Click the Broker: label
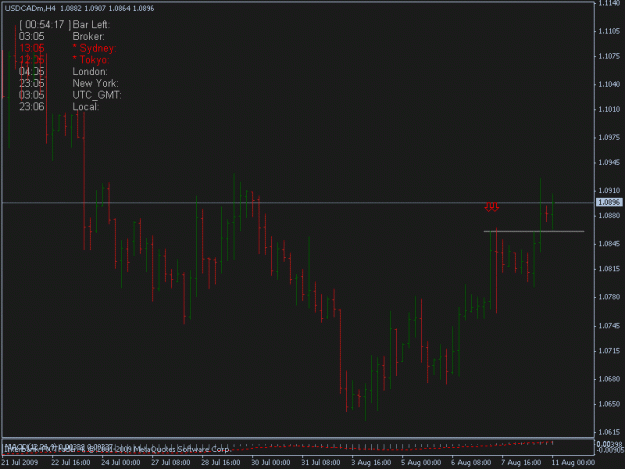The width and height of the screenshot is (625, 469). (88, 37)
